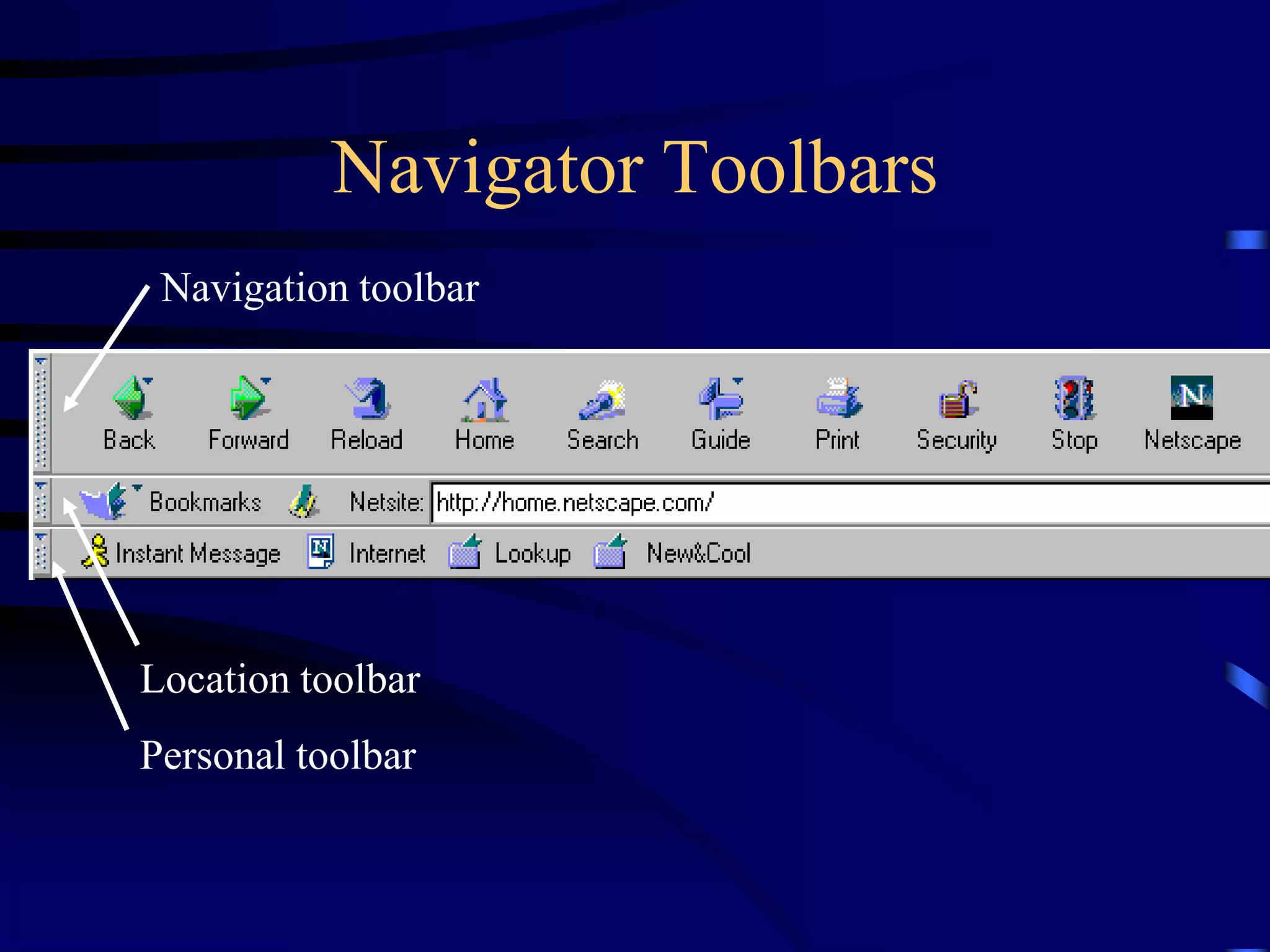Click the Guide text label
The width and height of the screenshot is (1270, 952).
[x=721, y=439]
